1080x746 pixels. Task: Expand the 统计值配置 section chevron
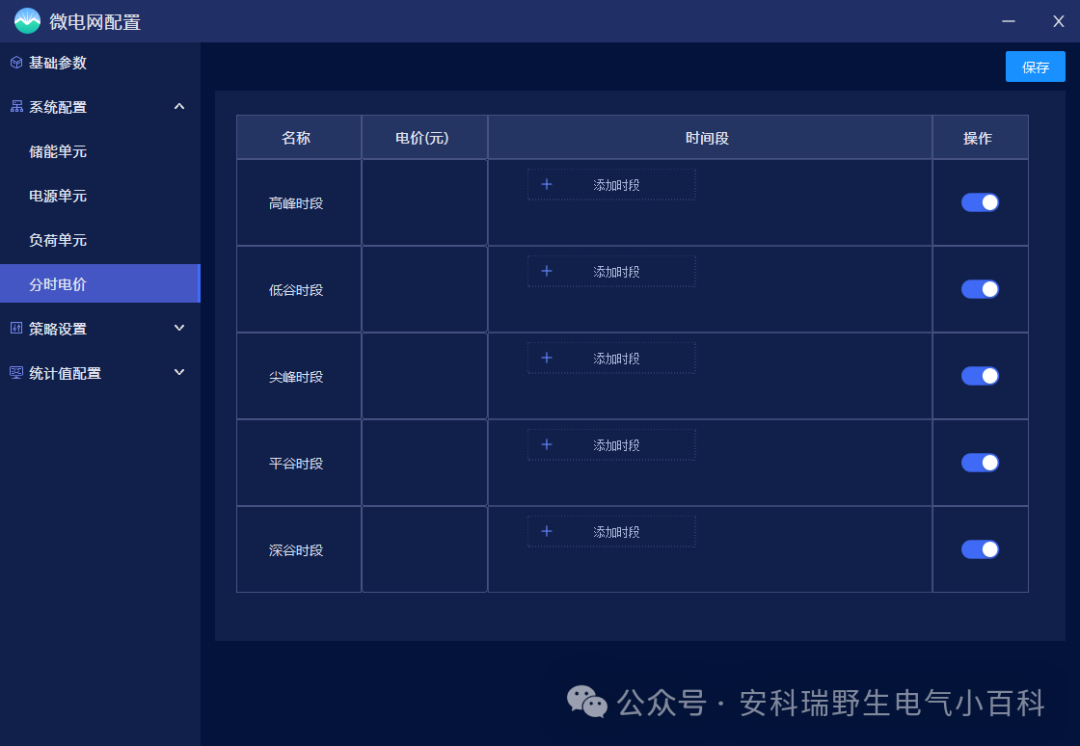[180, 373]
